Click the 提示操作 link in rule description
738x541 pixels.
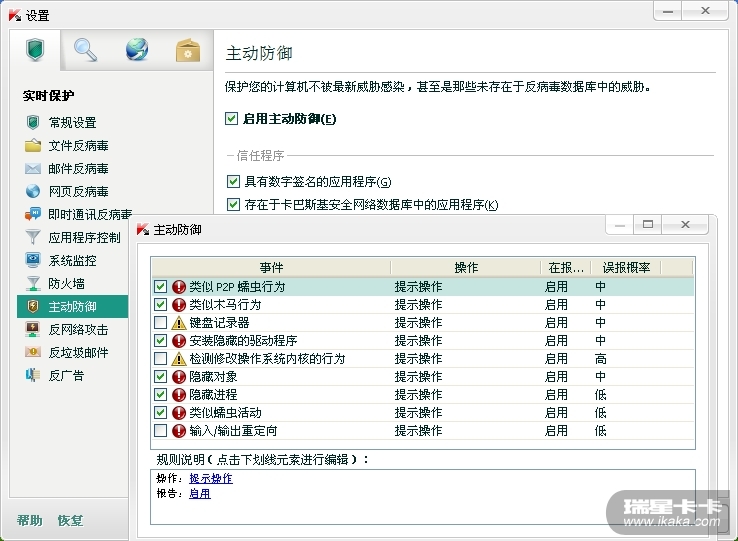[210, 479]
